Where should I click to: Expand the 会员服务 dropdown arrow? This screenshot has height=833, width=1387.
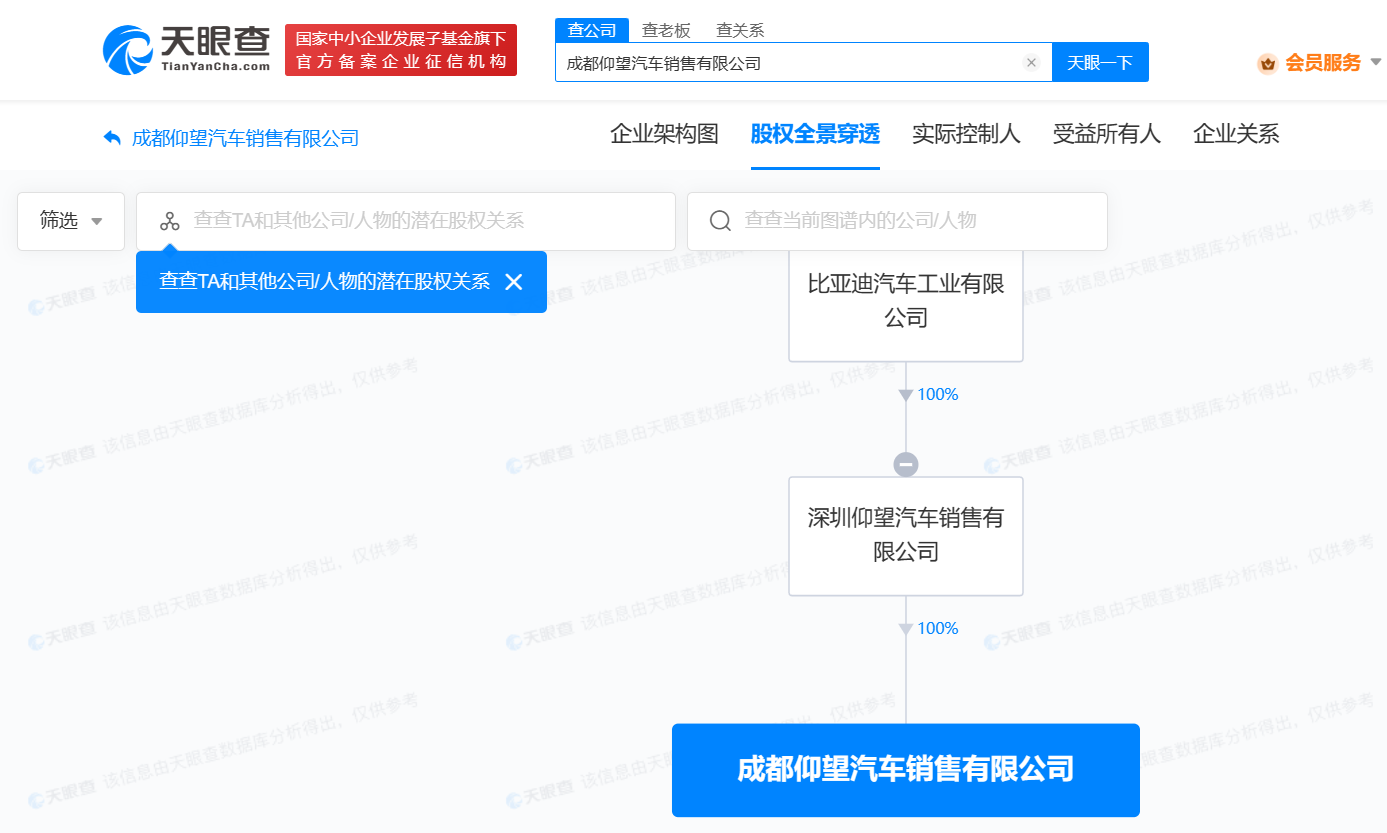tap(1377, 62)
